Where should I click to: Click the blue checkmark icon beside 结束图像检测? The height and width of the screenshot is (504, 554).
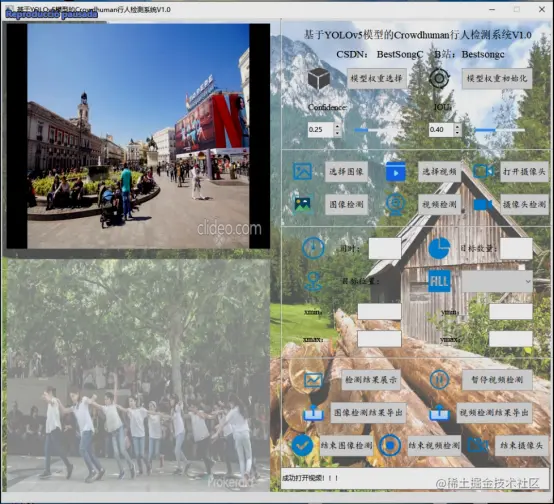303,445
